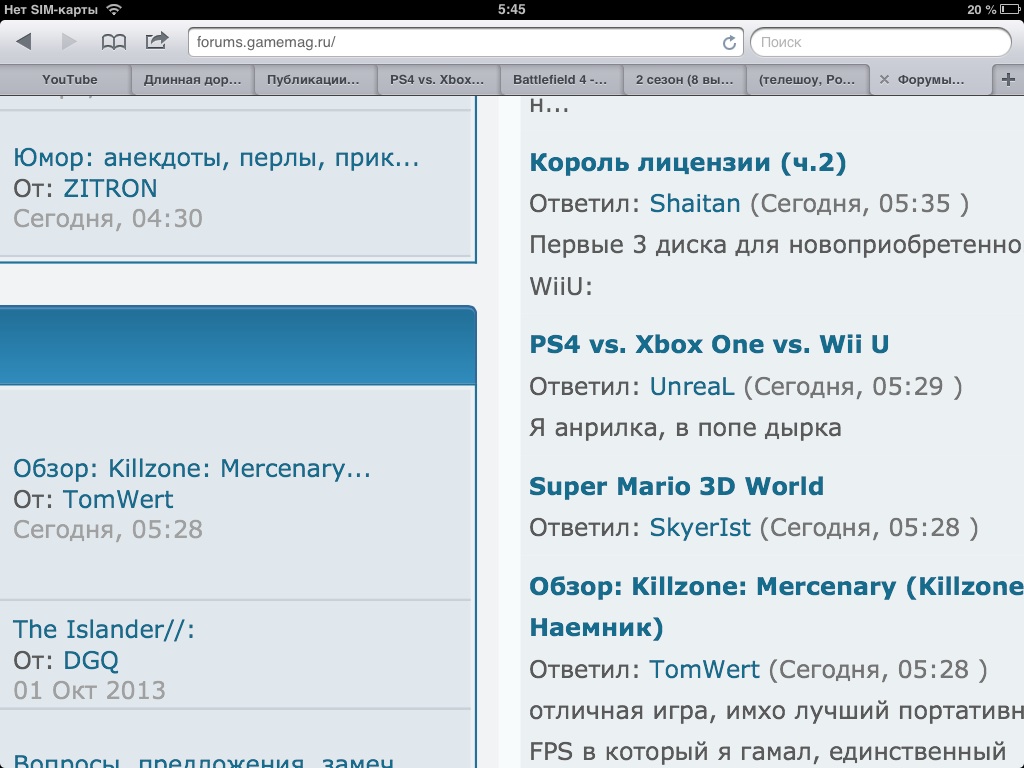Open Shaitan user profile

tap(695, 204)
